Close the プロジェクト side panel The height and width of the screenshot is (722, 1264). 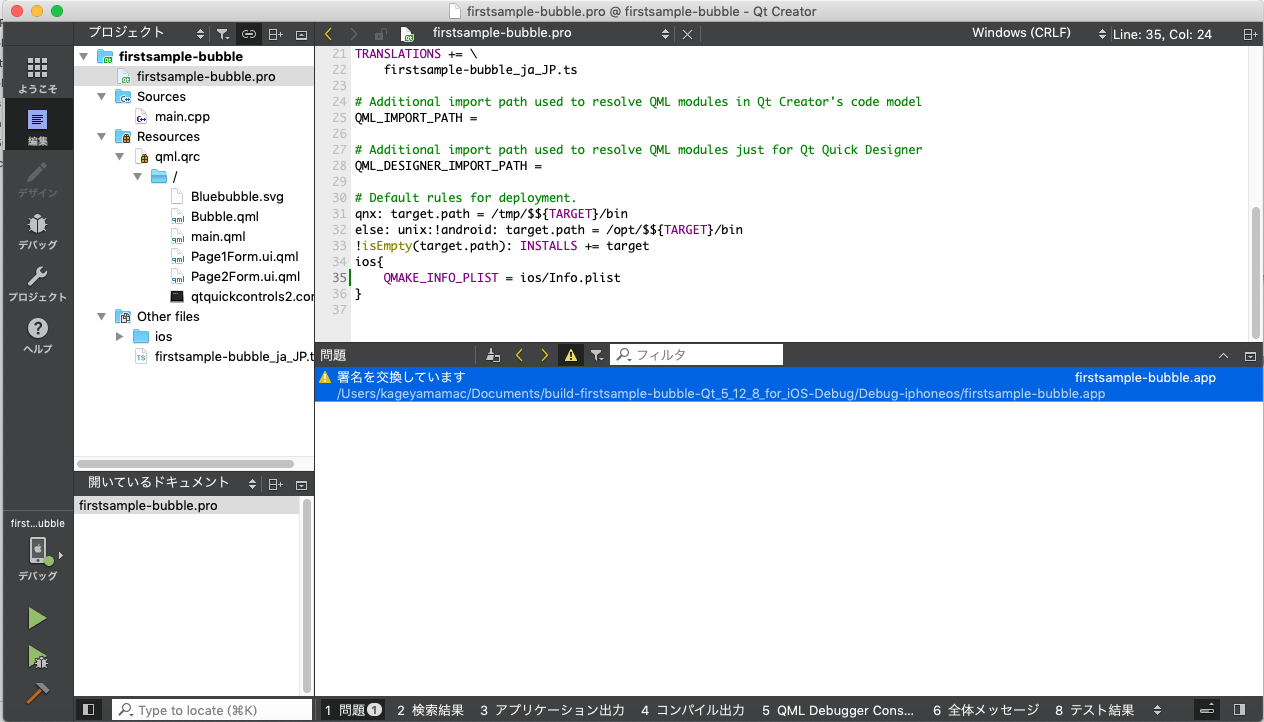tap(301, 34)
